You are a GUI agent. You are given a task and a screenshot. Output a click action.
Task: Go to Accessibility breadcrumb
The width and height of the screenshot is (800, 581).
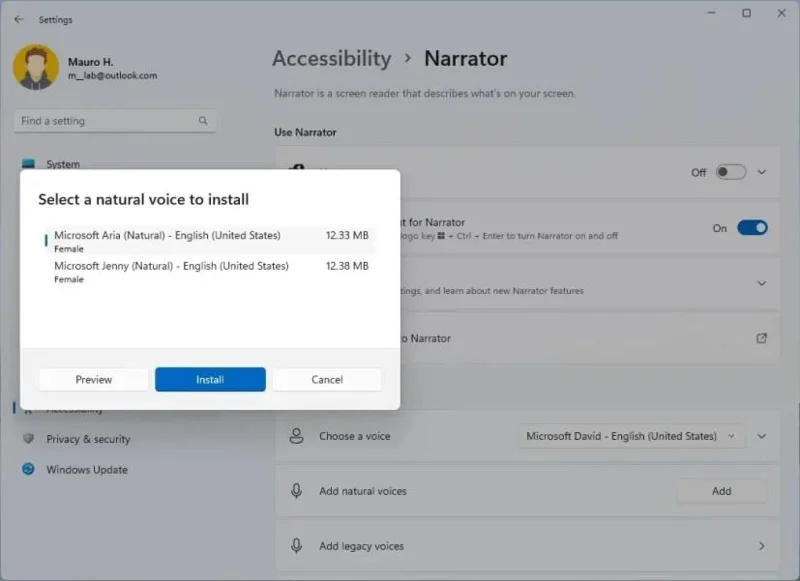332,58
